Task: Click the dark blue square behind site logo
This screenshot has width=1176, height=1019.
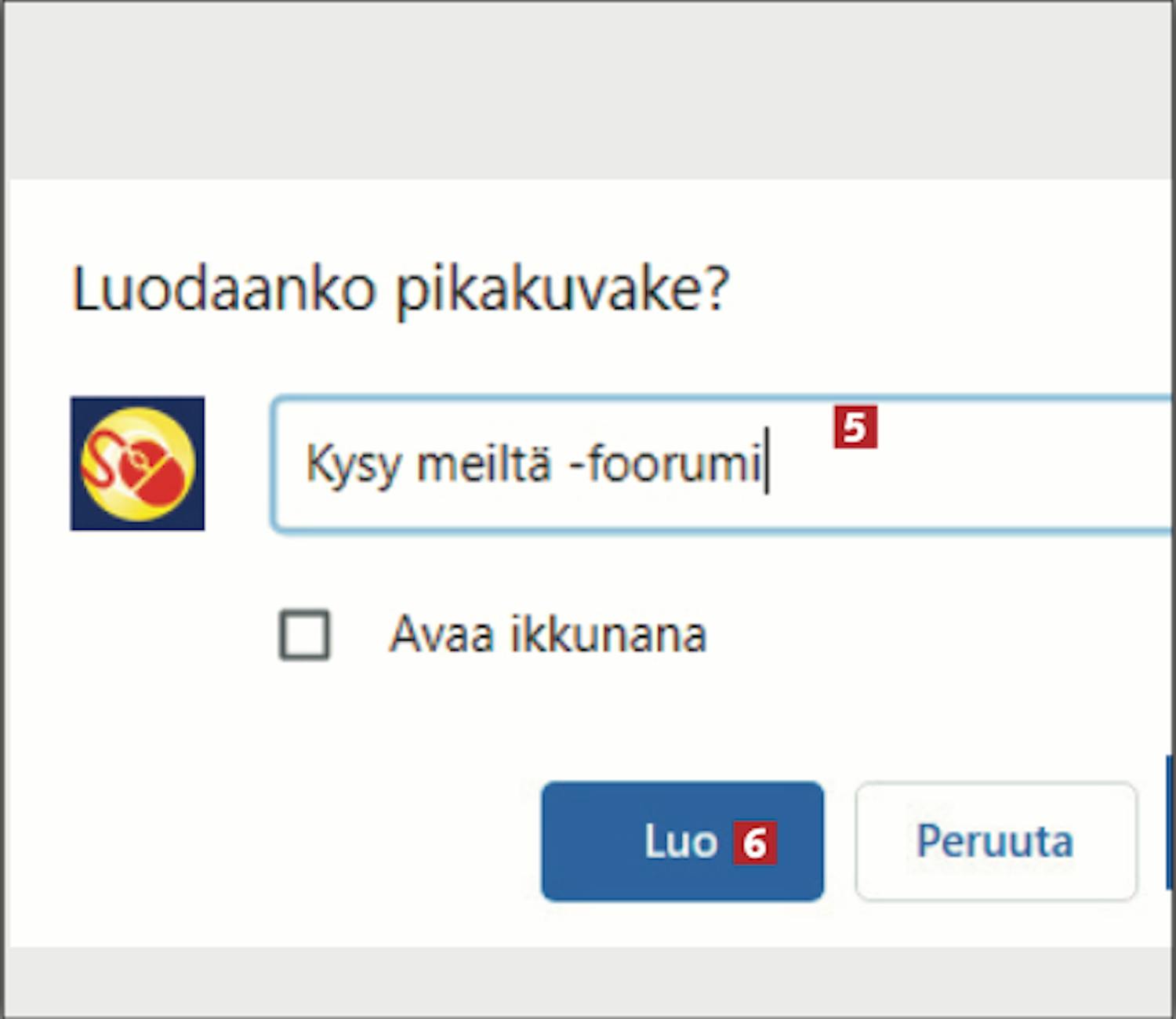Action: click(x=137, y=463)
